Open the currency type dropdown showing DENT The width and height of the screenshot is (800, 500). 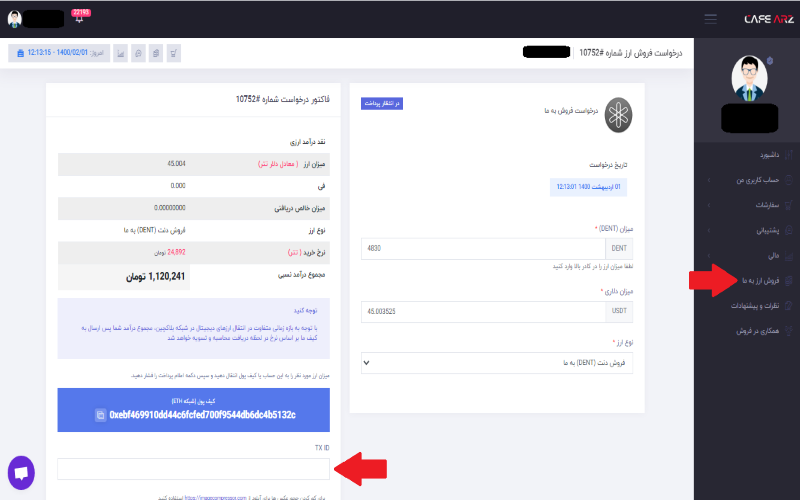click(497, 363)
